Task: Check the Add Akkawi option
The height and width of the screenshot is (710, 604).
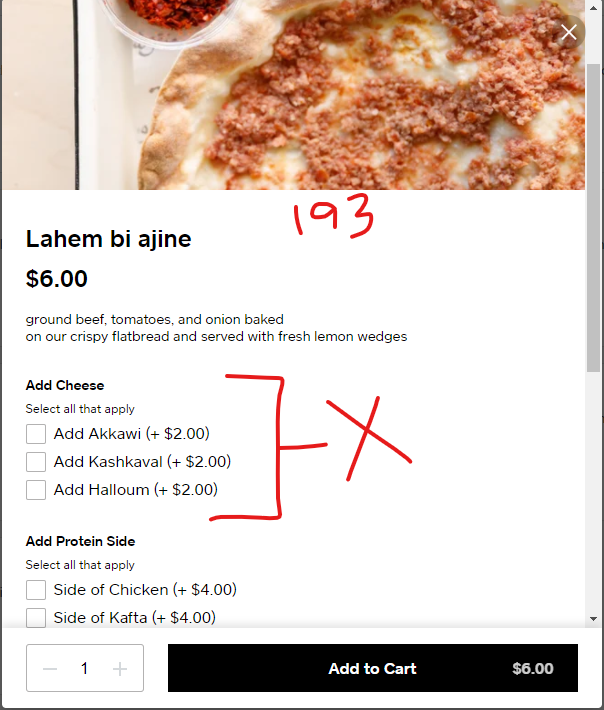Action: point(36,434)
